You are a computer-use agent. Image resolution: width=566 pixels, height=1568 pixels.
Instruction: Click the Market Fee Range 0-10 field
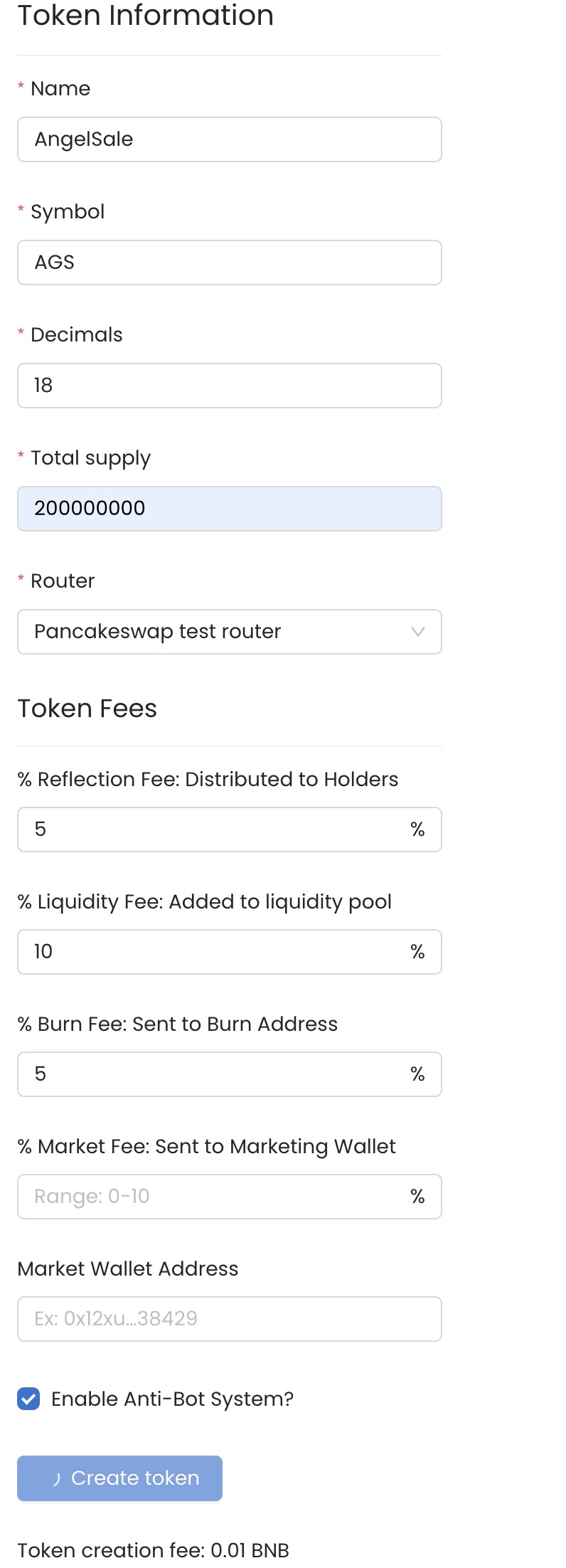coord(230,1197)
